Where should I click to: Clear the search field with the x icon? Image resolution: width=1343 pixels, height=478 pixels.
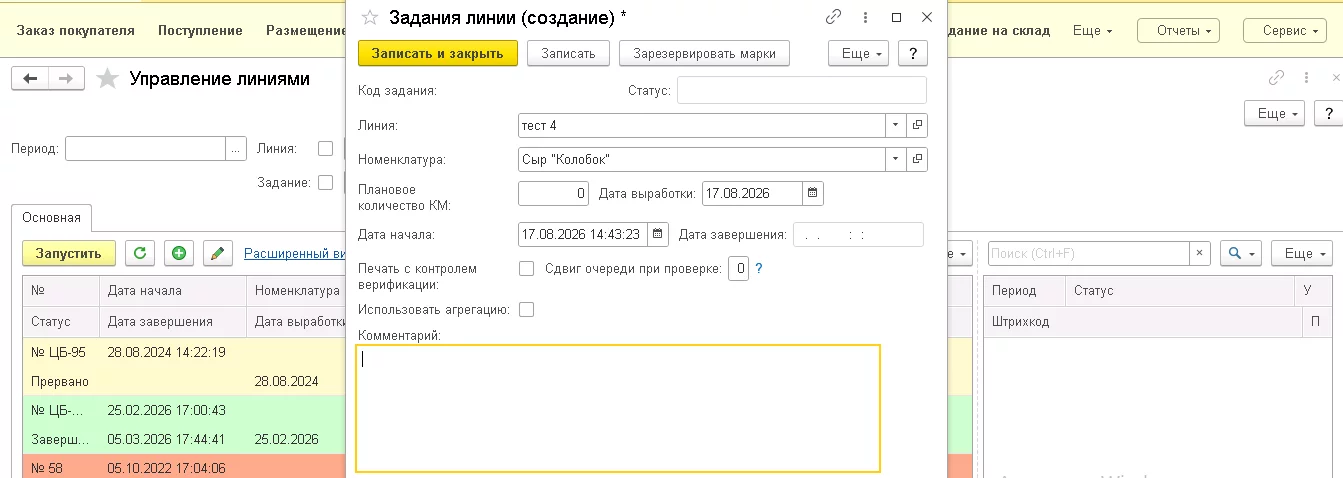tap(1199, 253)
